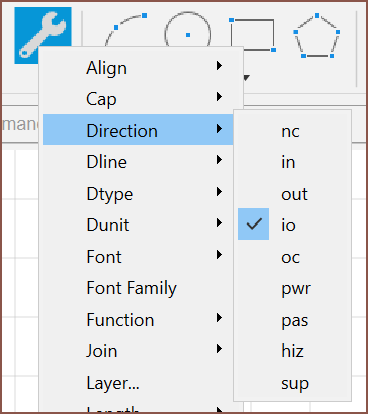This screenshot has height=414, width=368.
Task: Open the Function submenu
Action: [x=138, y=320]
